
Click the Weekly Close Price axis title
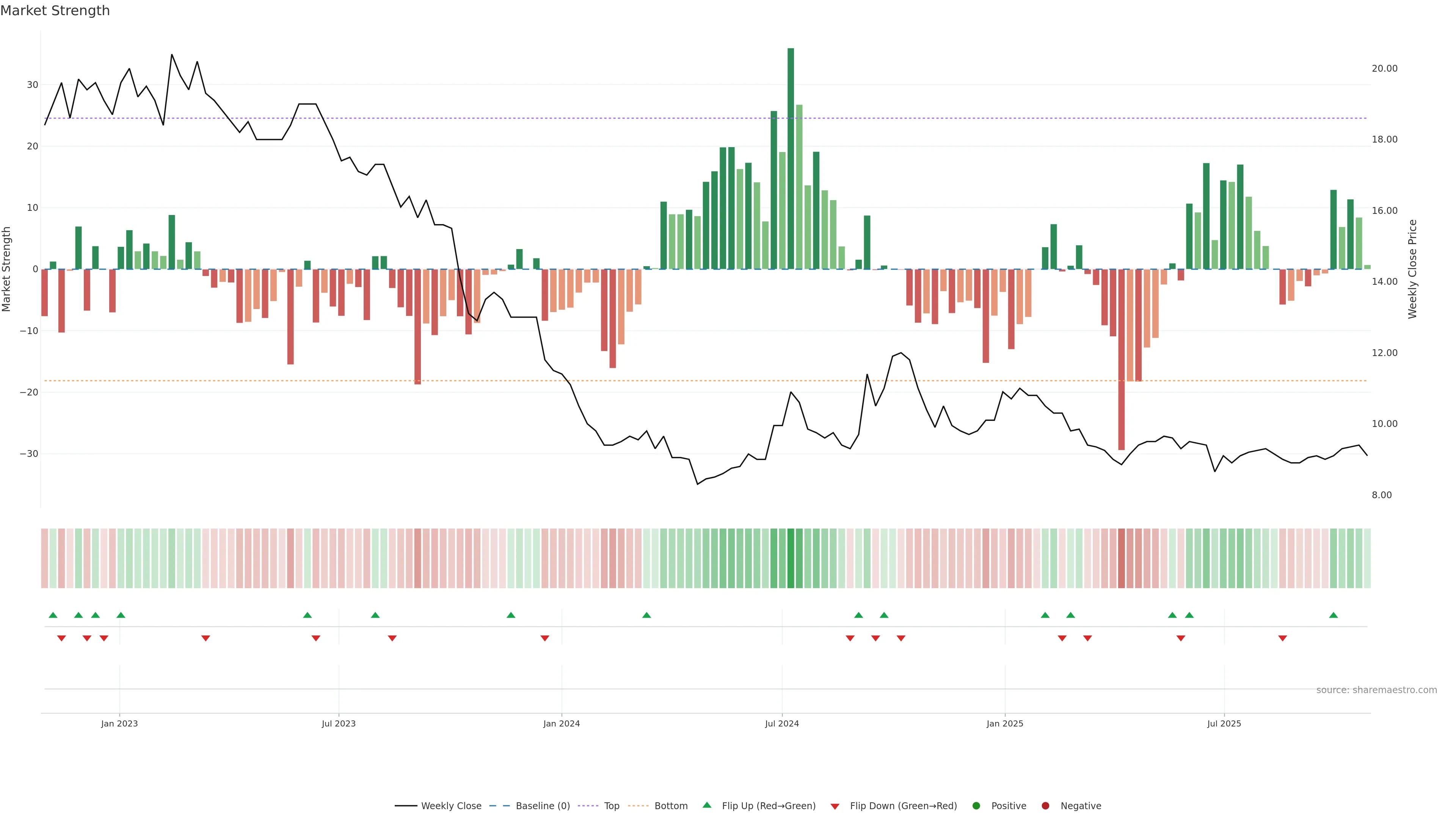[x=1412, y=269]
